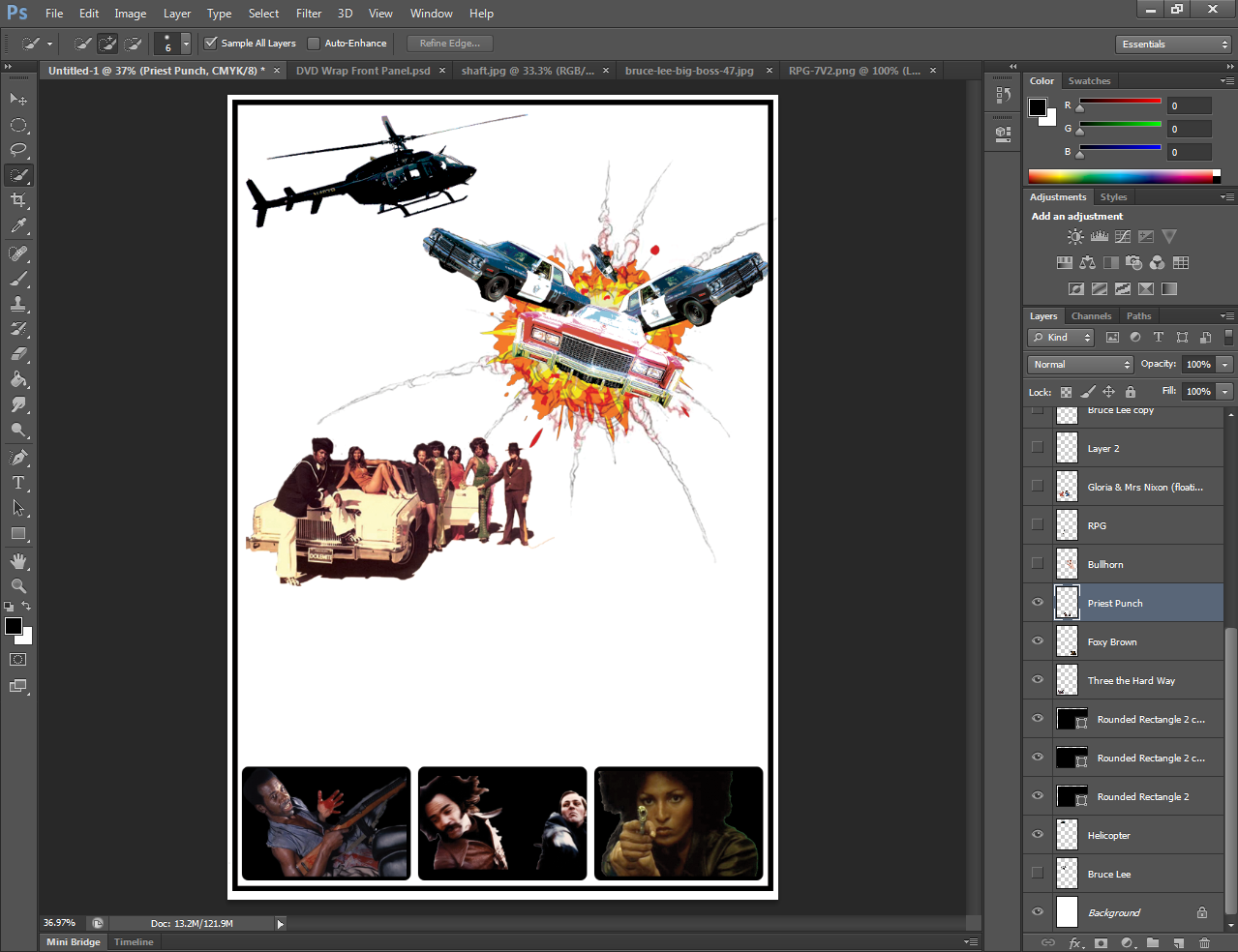
Task: Add a Levels adjustment
Action: [1099, 236]
